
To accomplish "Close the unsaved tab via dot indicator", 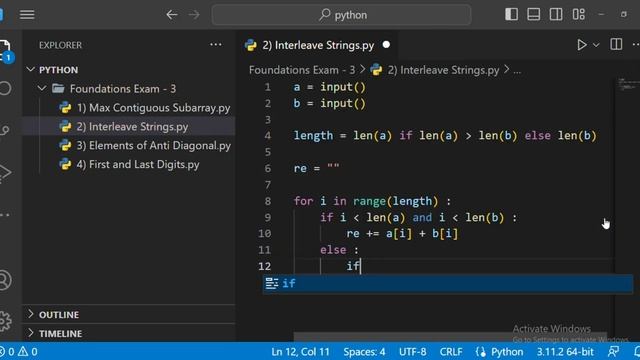I will point(386,44).
